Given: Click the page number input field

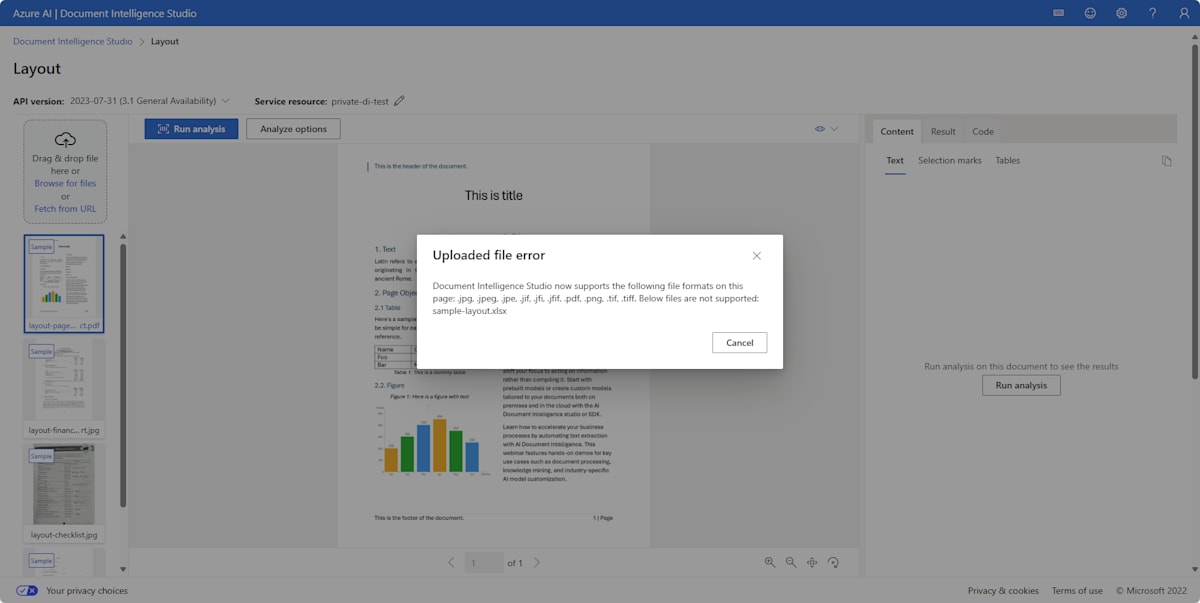Looking at the screenshot, I should coord(485,563).
